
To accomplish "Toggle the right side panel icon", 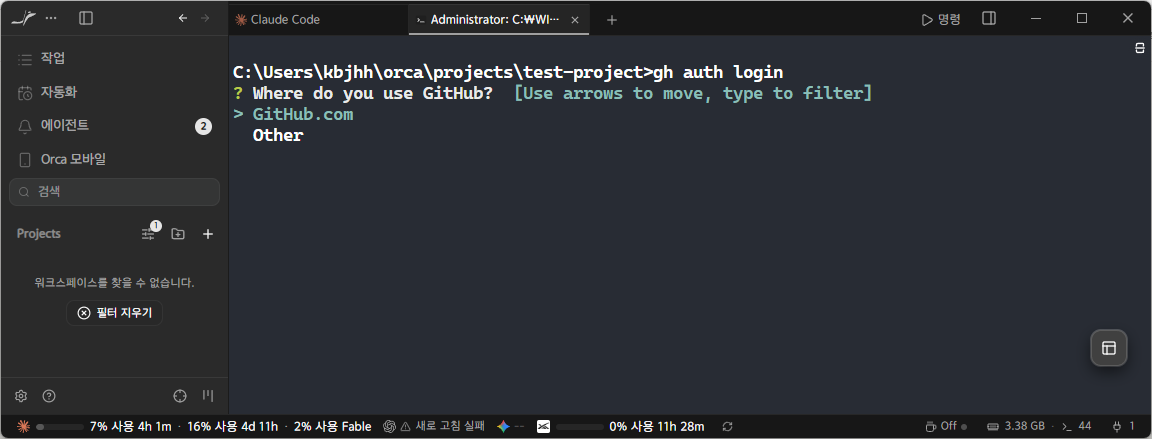I will [989, 18].
